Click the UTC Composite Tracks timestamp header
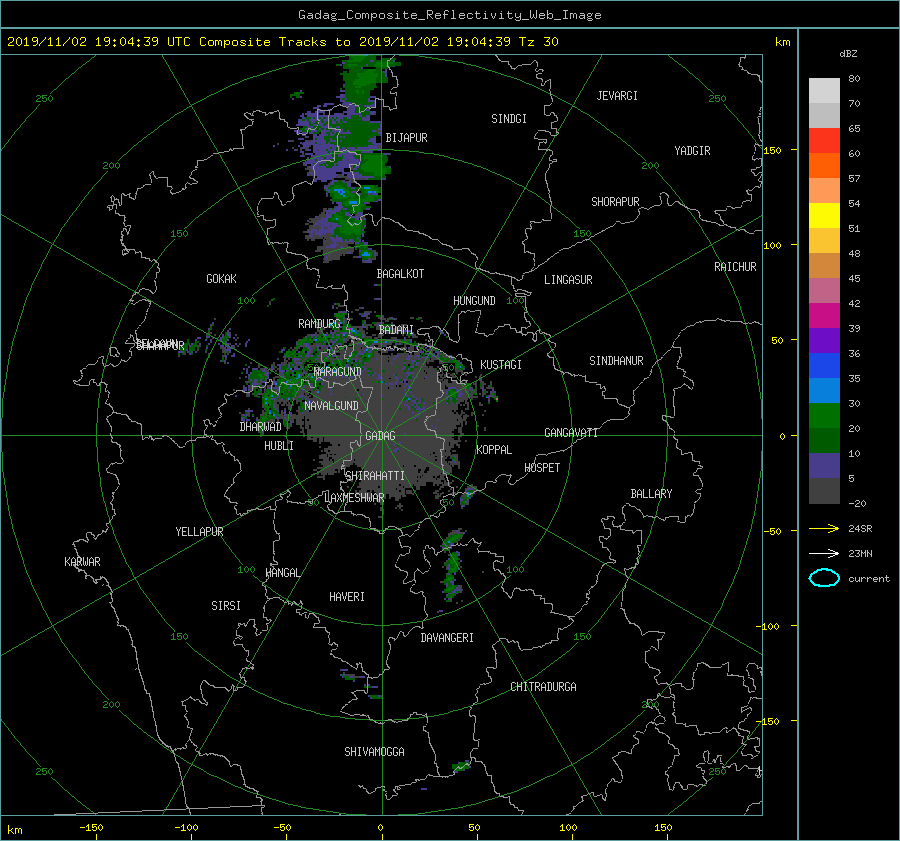The width and height of the screenshot is (900, 841). tap(283, 42)
